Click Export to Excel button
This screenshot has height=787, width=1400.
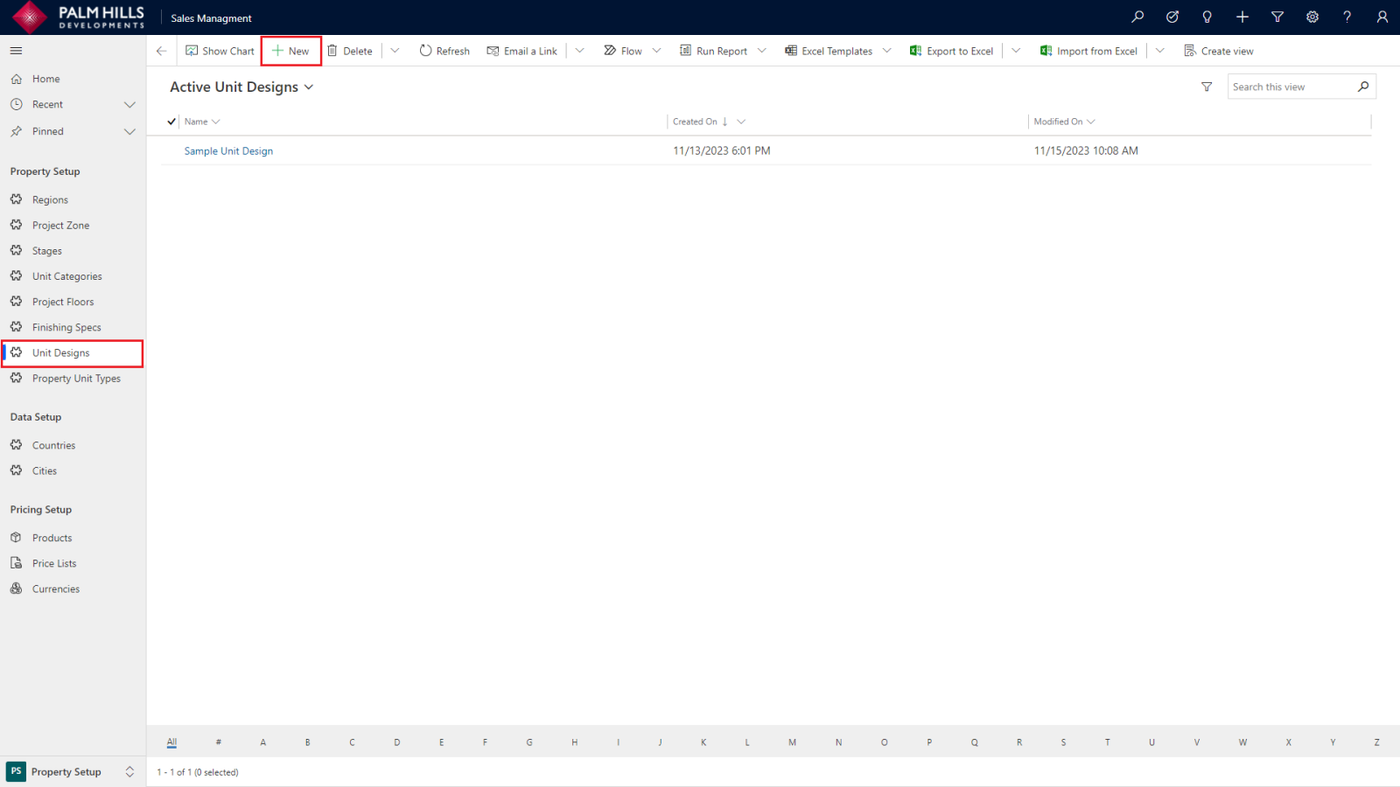pos(951,51)
